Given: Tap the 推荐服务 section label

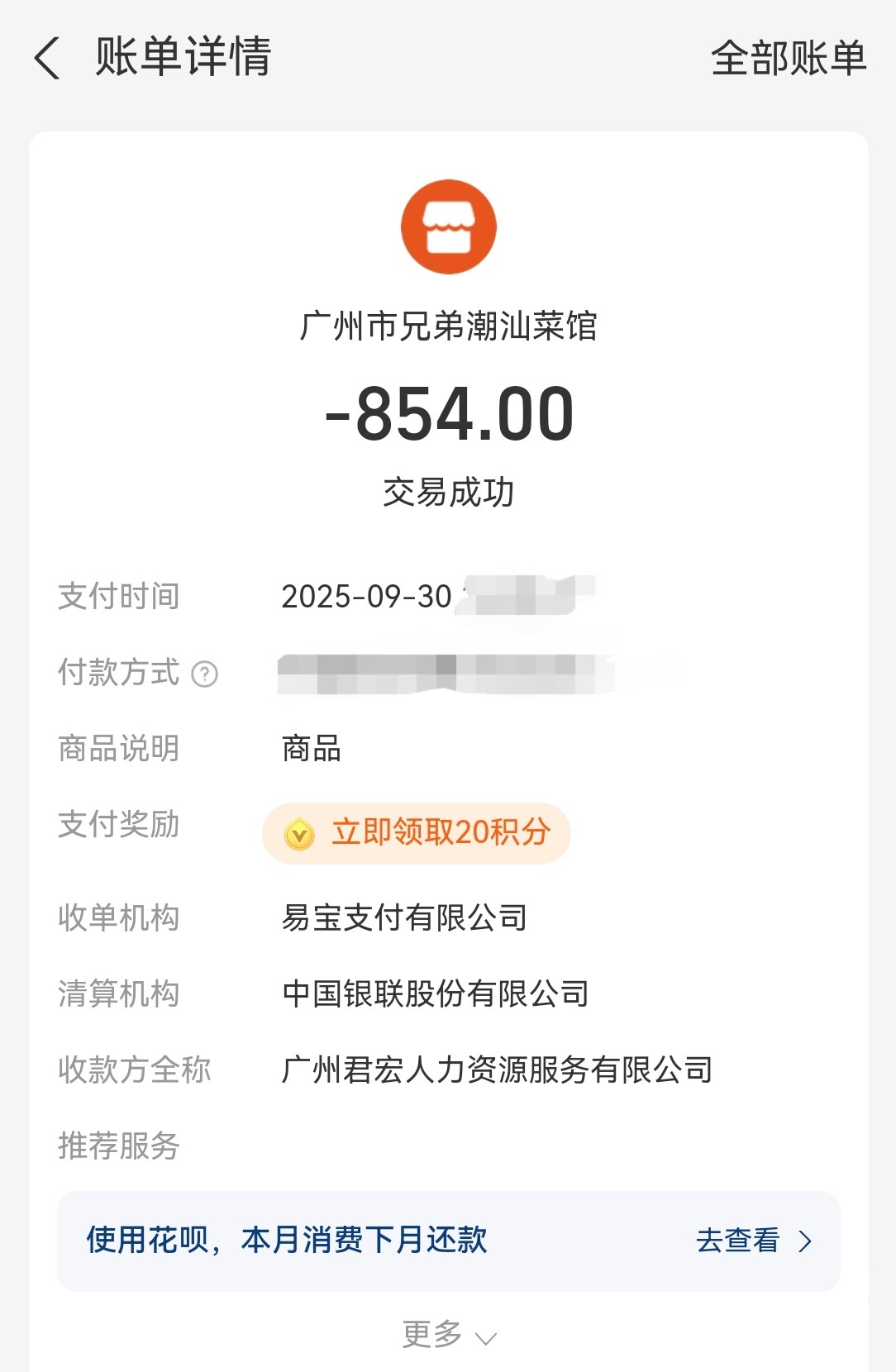Looking at the screenshot, I should 118,1146.
